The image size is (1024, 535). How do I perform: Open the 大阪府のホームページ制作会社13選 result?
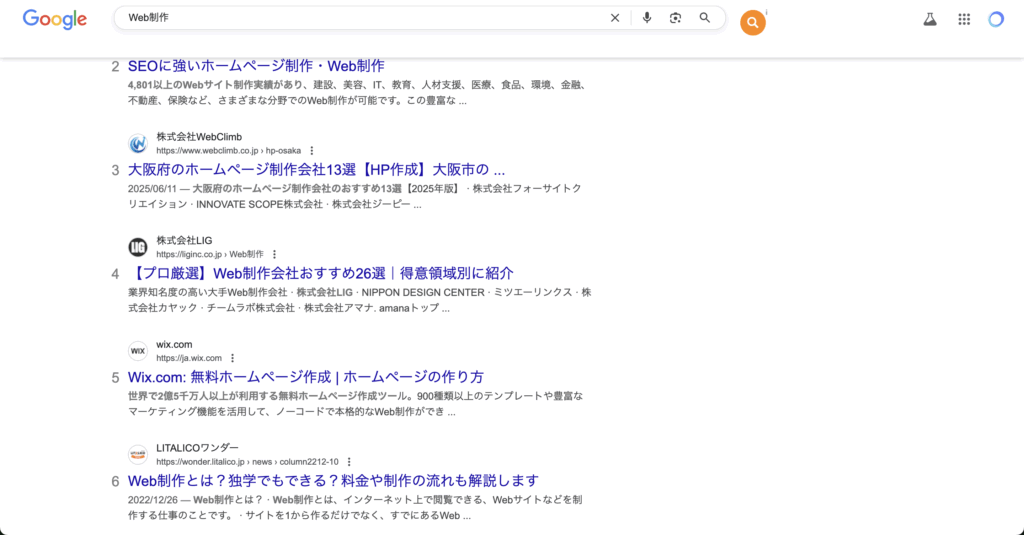coord(316,170)
